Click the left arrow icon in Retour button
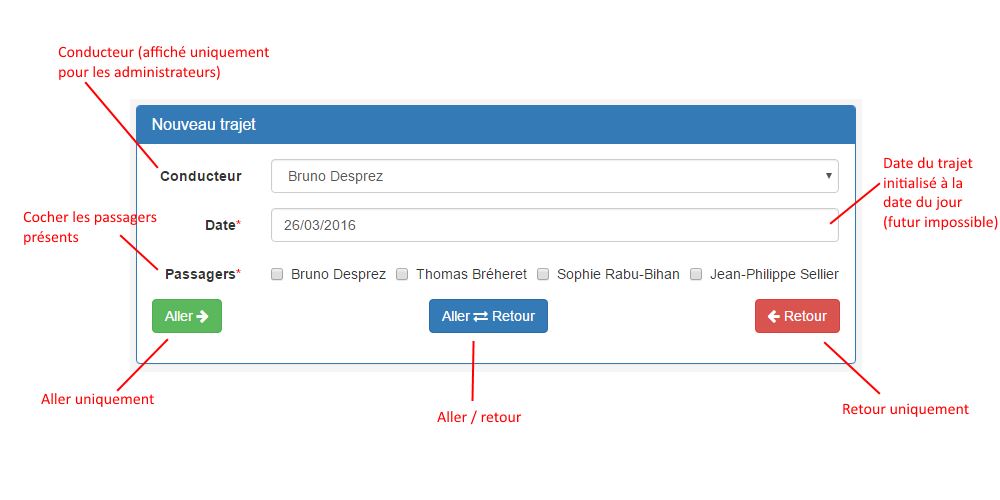Image resolution: width=1000 pixels, height=500 pixels. pos(773,316)
